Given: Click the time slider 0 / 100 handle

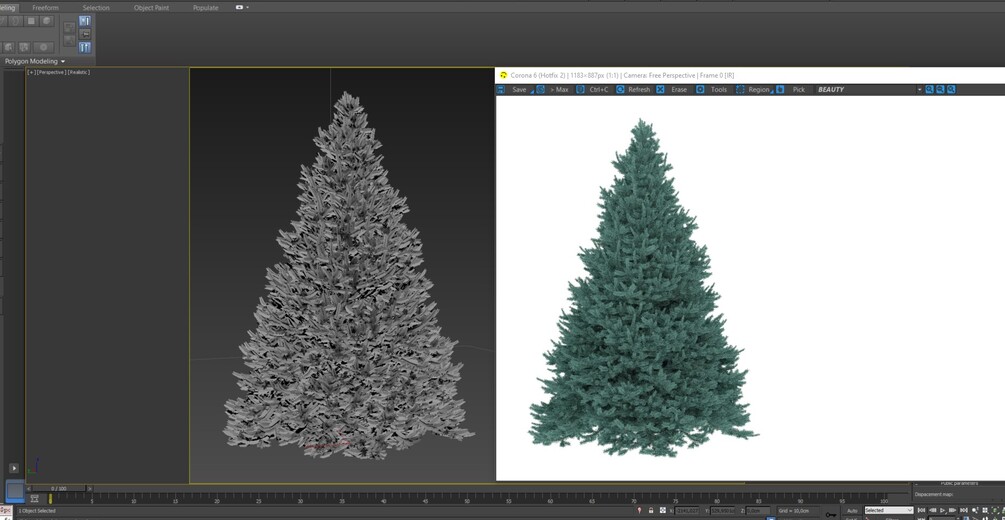Looking at the screenshot, I should coord(58,489).
